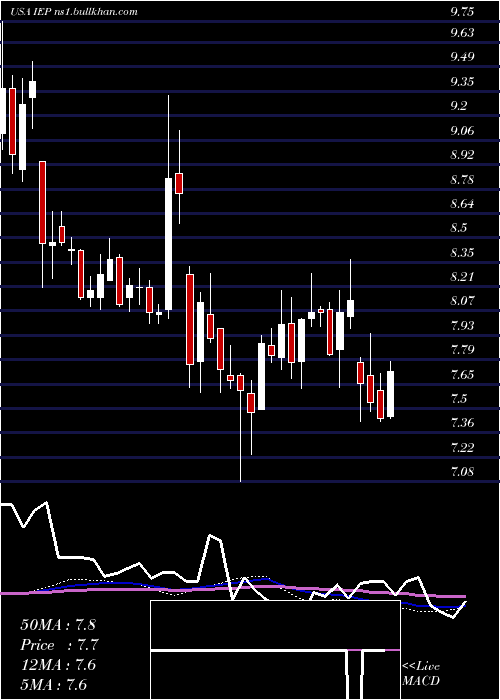Select the 9.75 price axis label

(462, 12)
